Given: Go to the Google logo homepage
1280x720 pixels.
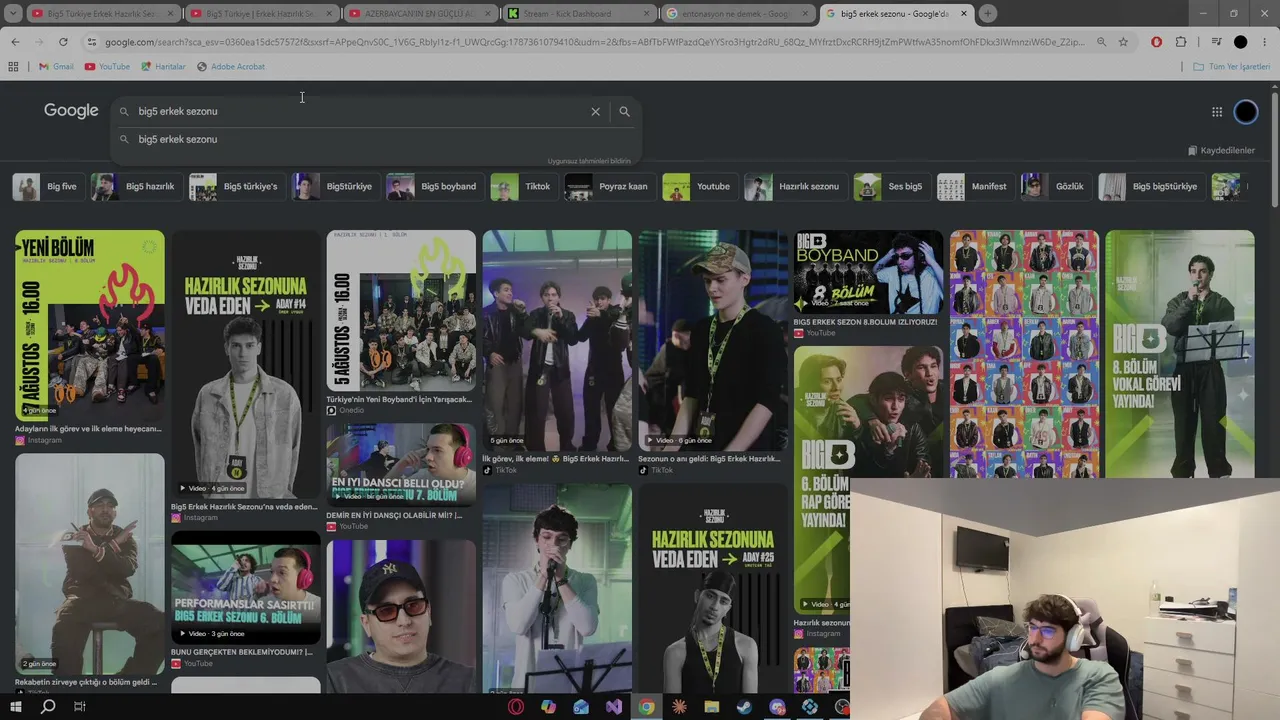Looking at the screenshot, I should 71,111.
